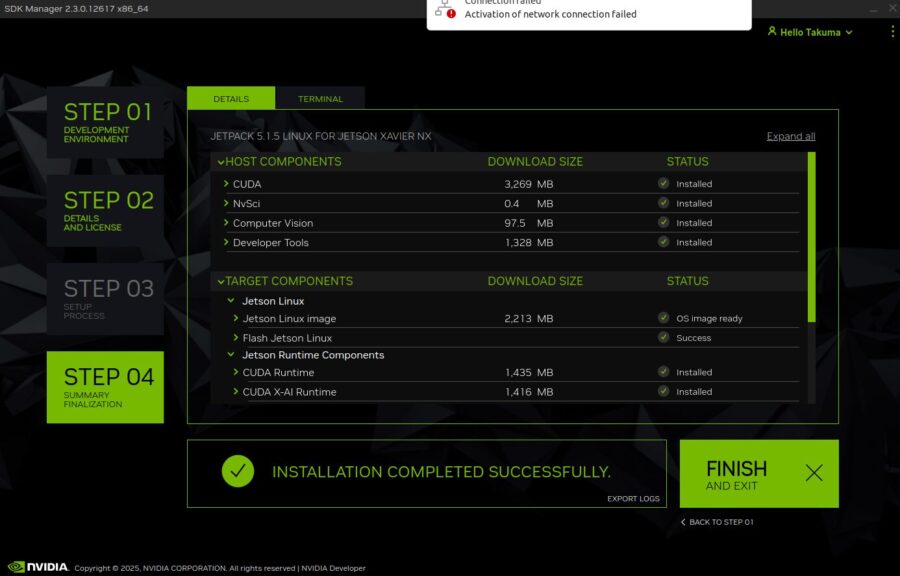Click the Developer Tools installed checkmark icon
Screen dimensions: 900x576
pos(664,242)
